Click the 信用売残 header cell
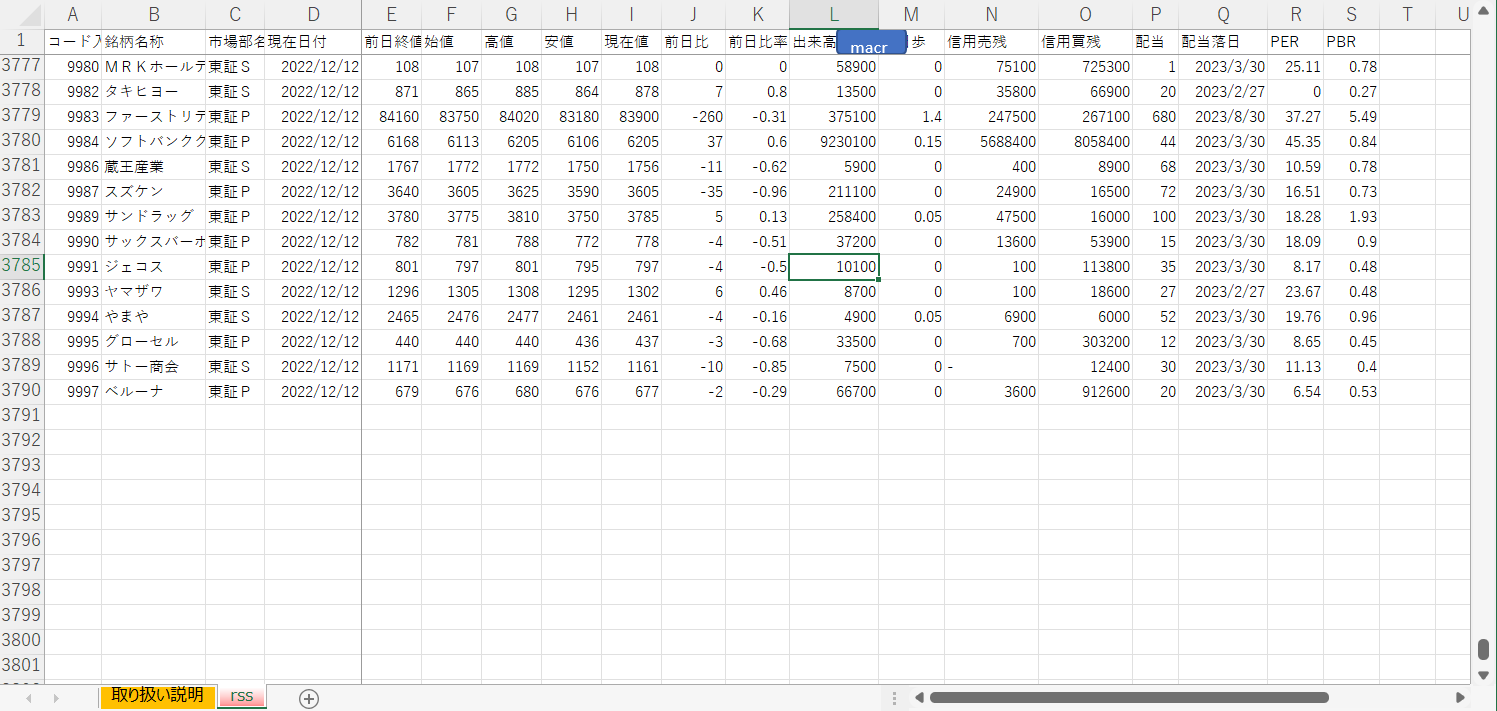The image size is (1497, 711). 991,42
